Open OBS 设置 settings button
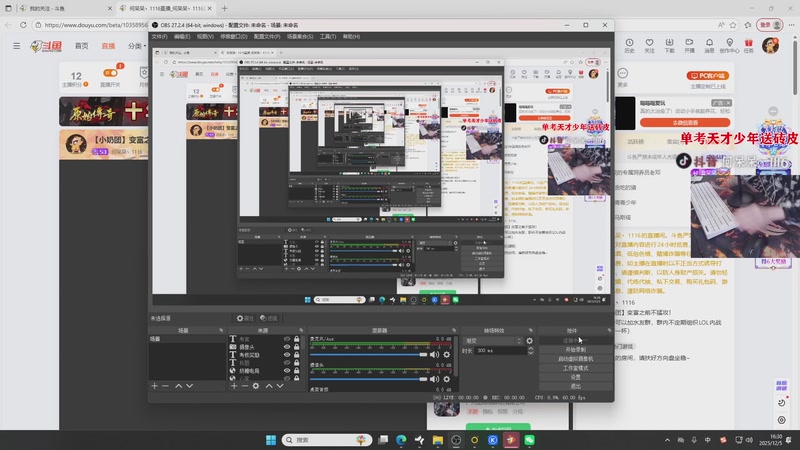Viewport: 800px width, 450px height. pos(576,378)
